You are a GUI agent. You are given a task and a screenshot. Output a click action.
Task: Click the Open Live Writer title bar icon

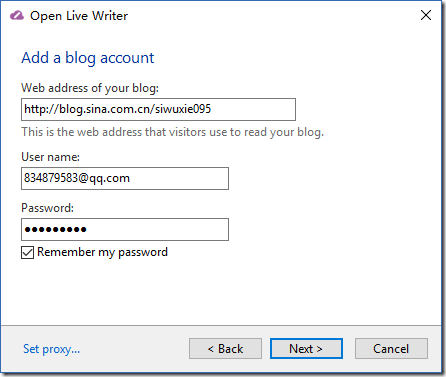[x=17, y=16]
